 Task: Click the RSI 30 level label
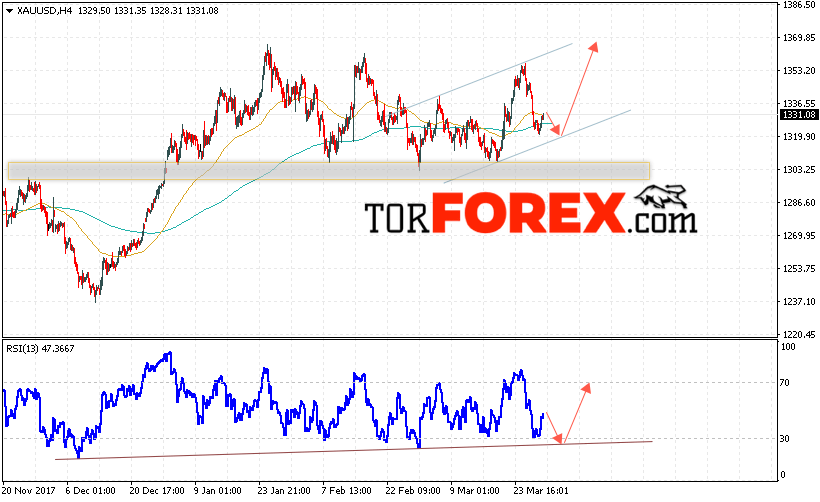click(x=784, y=439)
